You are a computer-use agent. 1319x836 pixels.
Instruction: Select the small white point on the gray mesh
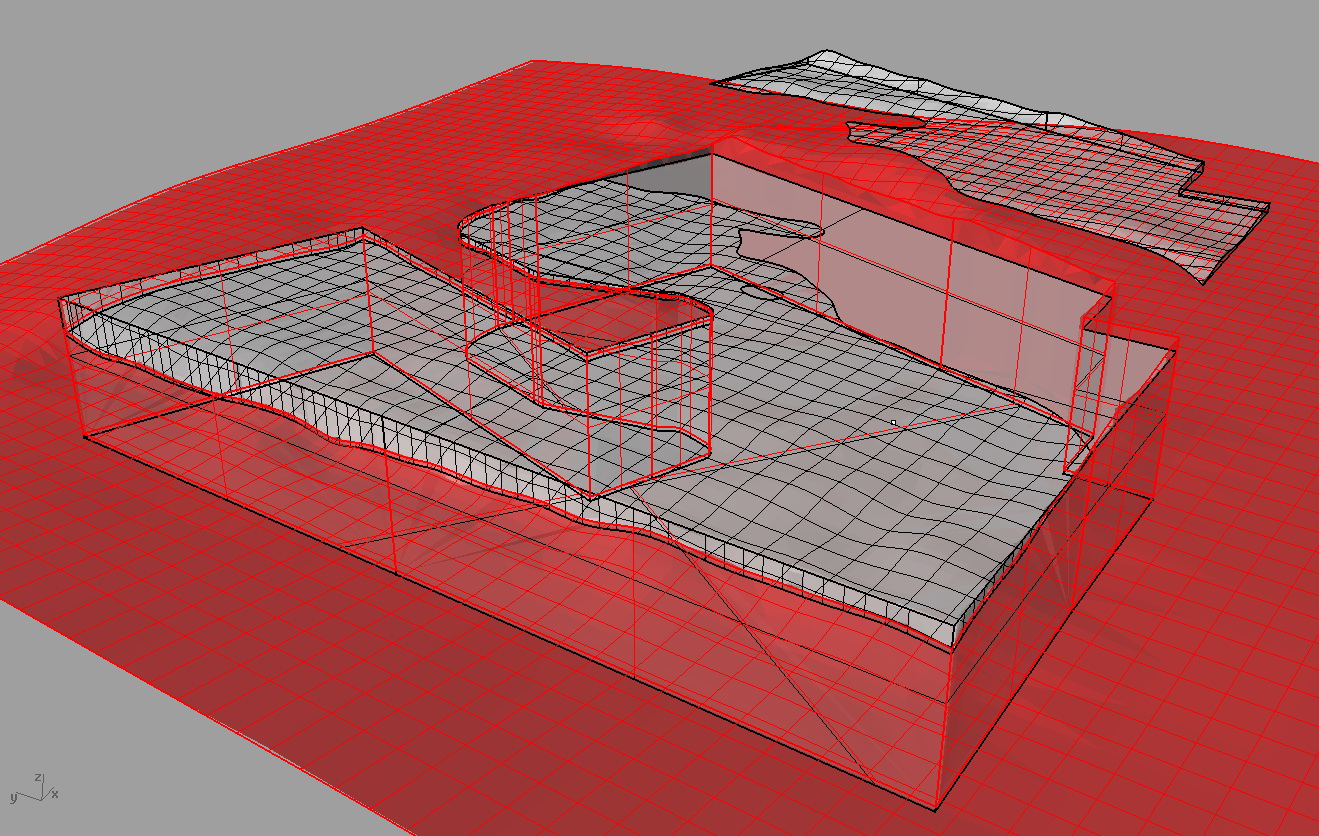[x=894, y=423]
